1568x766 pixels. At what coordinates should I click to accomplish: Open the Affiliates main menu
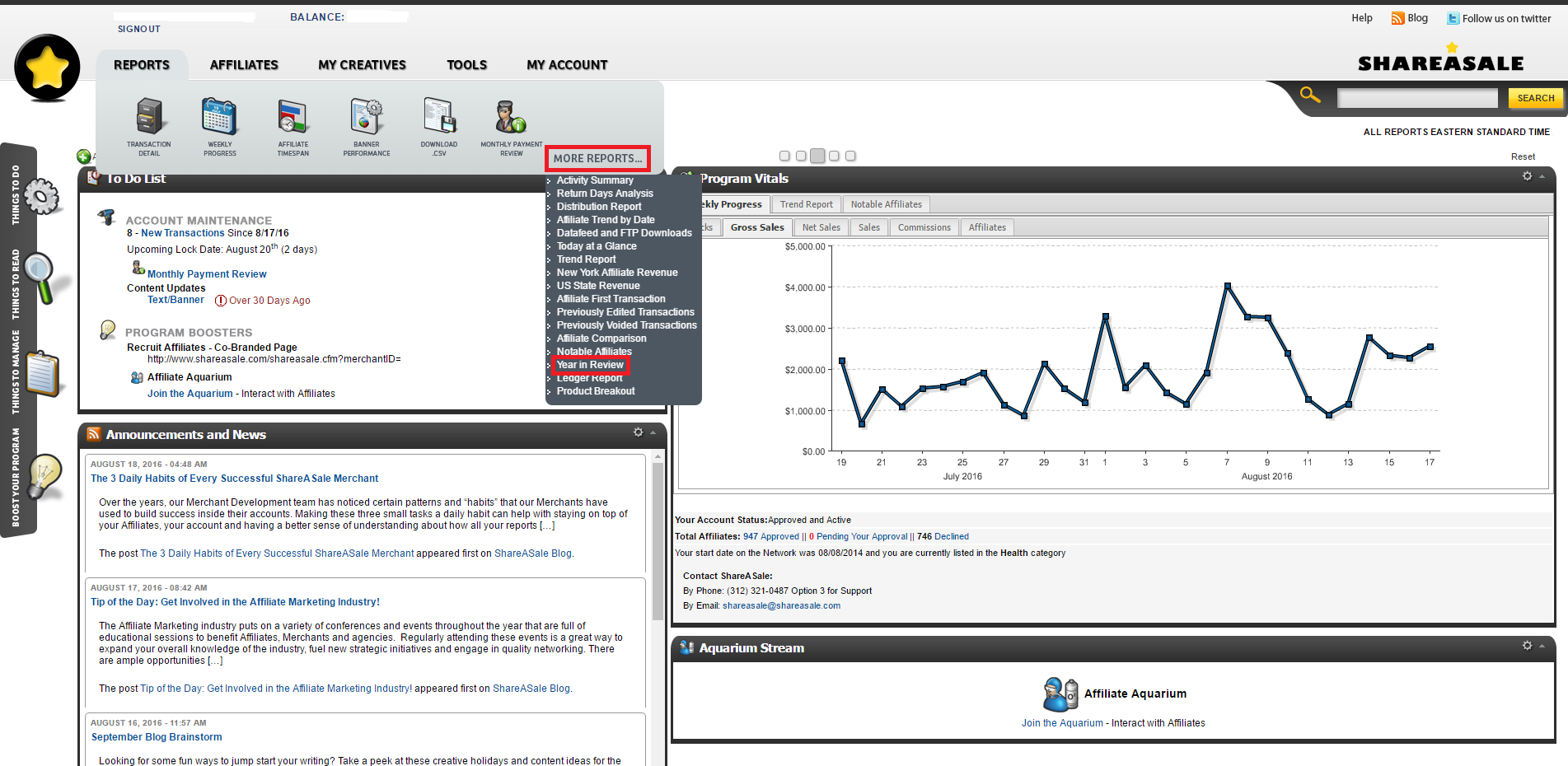point(244,65)
